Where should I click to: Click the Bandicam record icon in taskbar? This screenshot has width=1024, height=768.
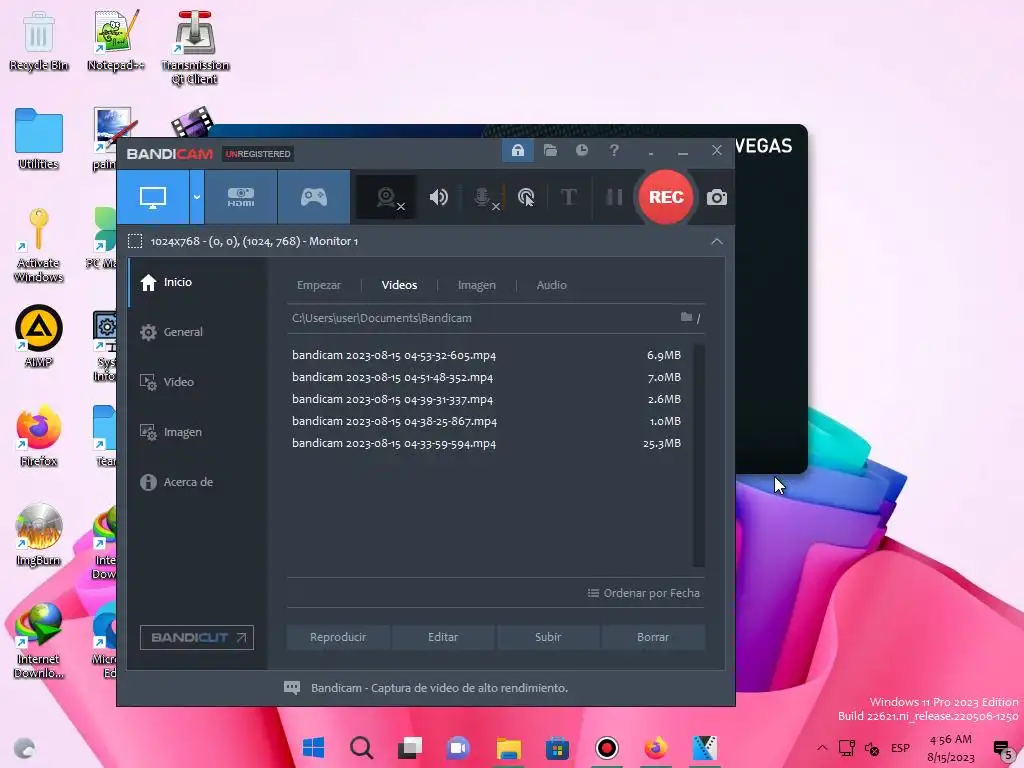click(607, 748)
